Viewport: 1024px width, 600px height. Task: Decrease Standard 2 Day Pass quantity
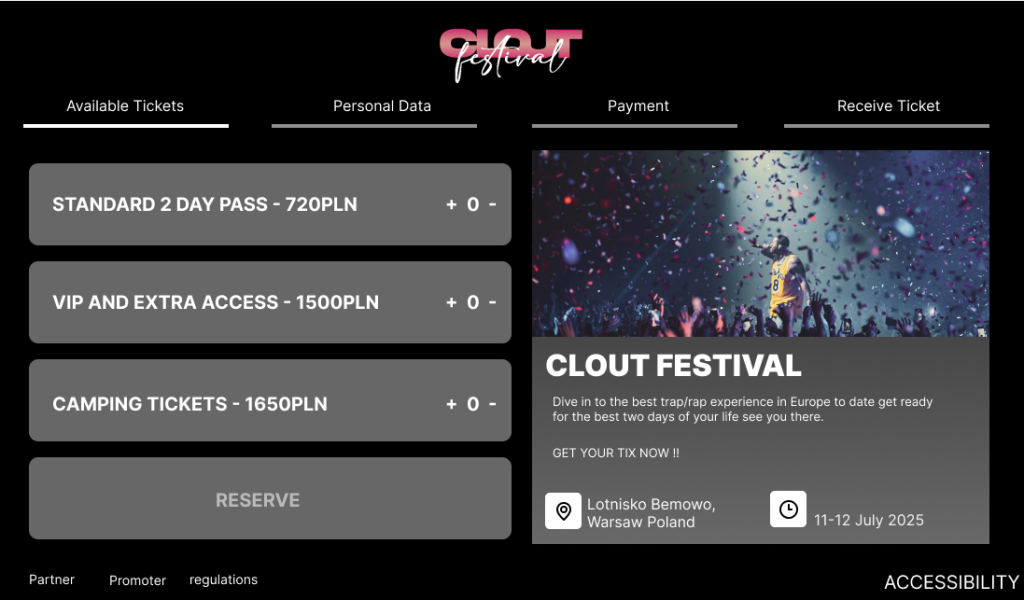tap(493, 205)
